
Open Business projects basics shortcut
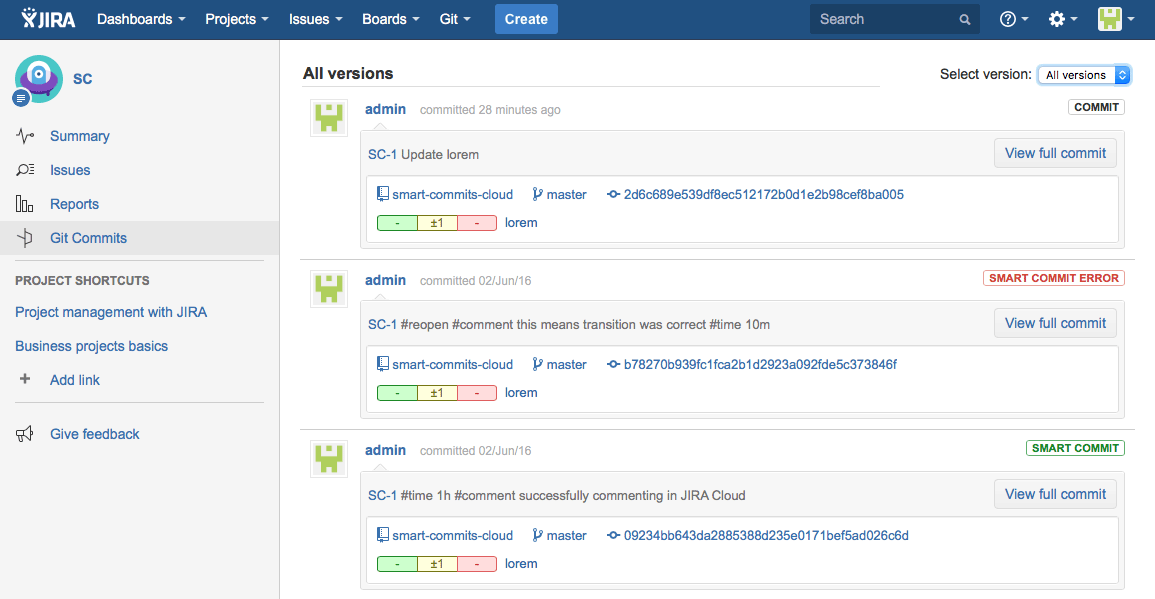pyautogui.click(x=91, y=346)
